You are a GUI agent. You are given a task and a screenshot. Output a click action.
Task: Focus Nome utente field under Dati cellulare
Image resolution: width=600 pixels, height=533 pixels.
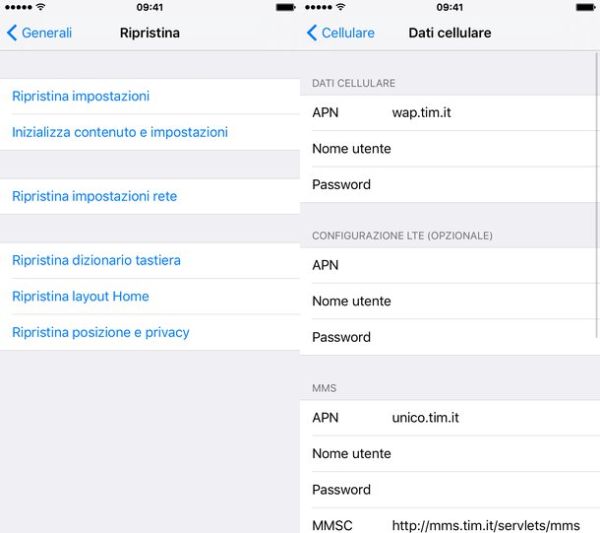[450, 149]
